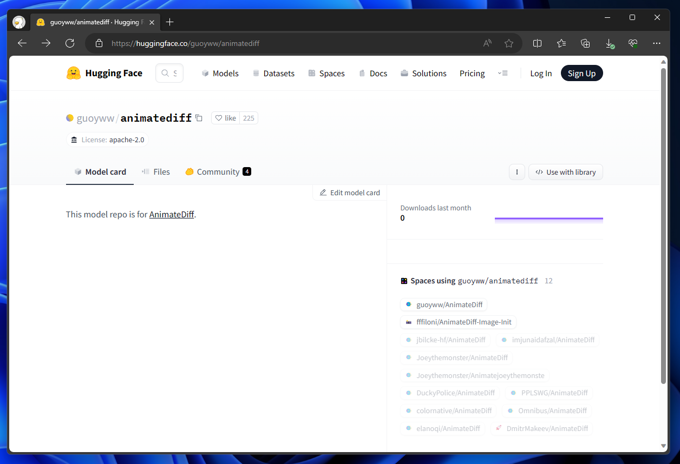The image size is (680, 464).
Task: Add this page to favorites with the star icon
Action: click(x=509, y=43)
